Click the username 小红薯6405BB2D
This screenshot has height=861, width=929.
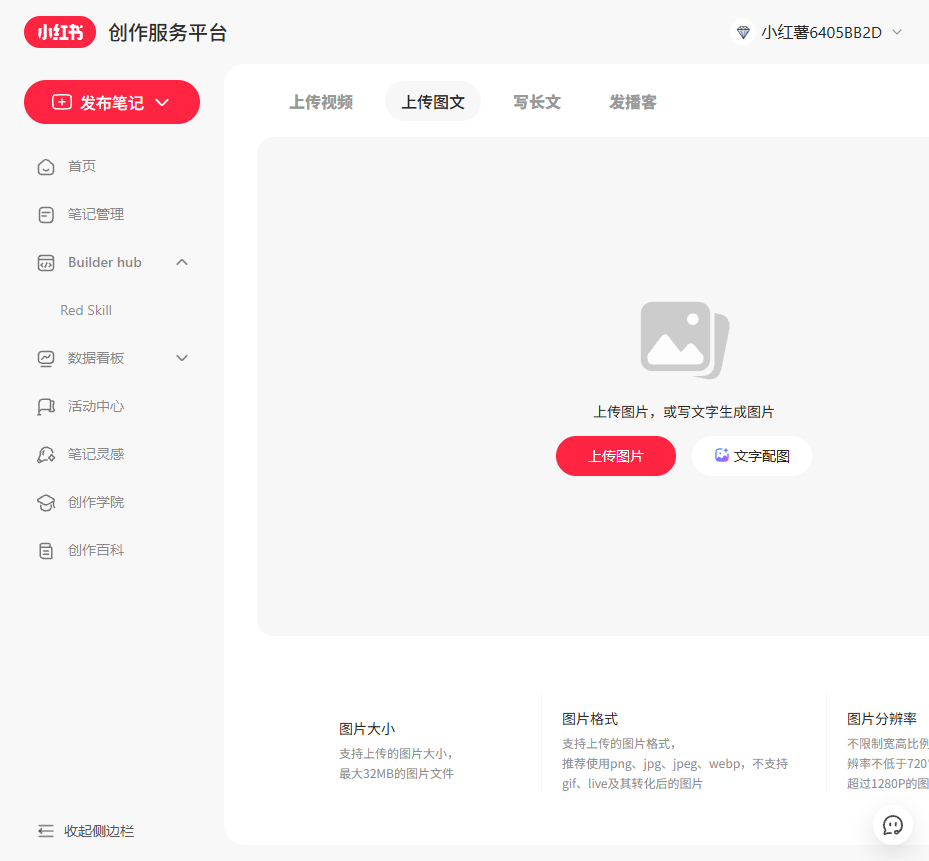(x=822, y=33)
